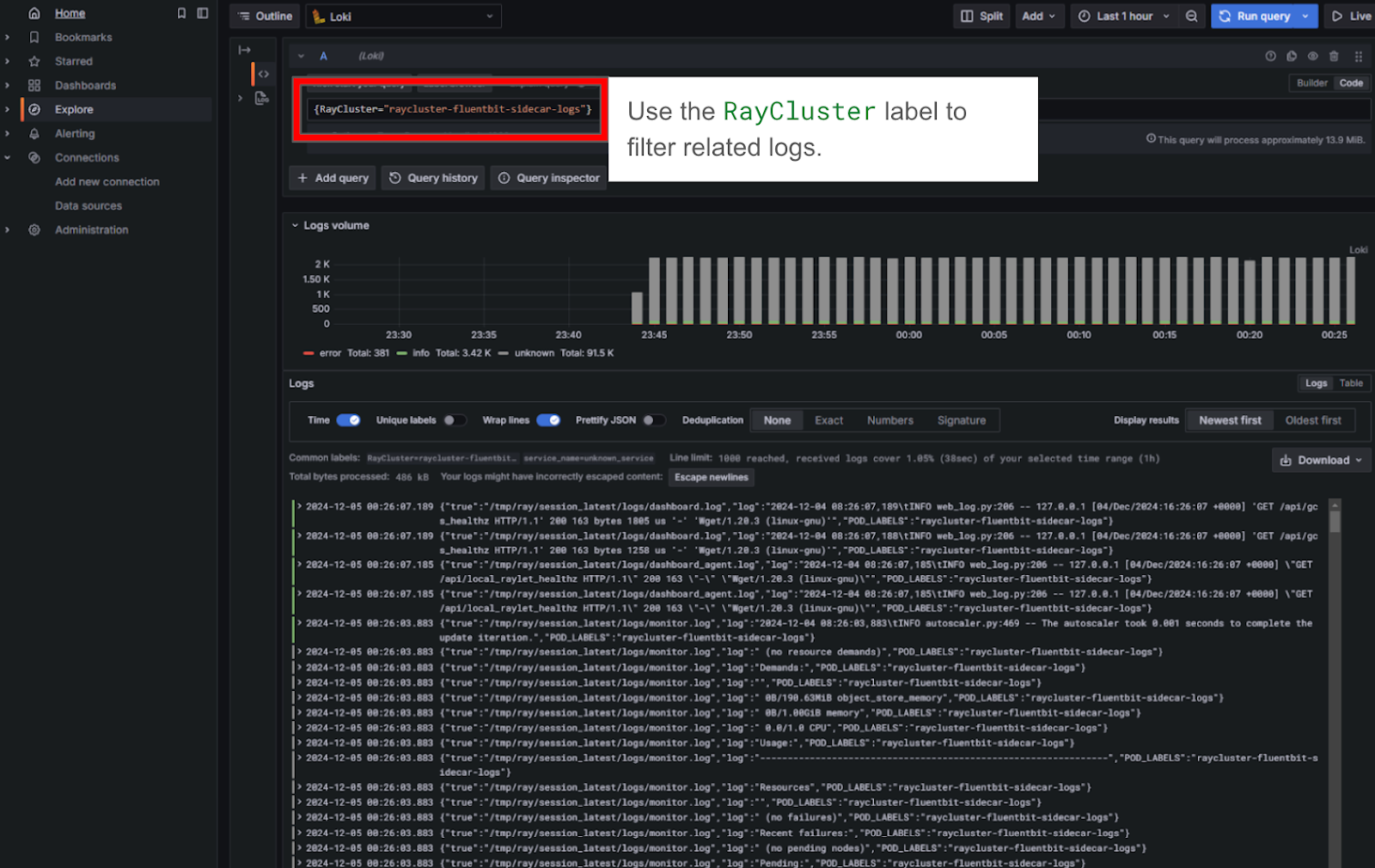The height and width of the screenshot is (868, 1375).
Task: Expand the Dashboards section chevron
Action: (x=8, y=85)
